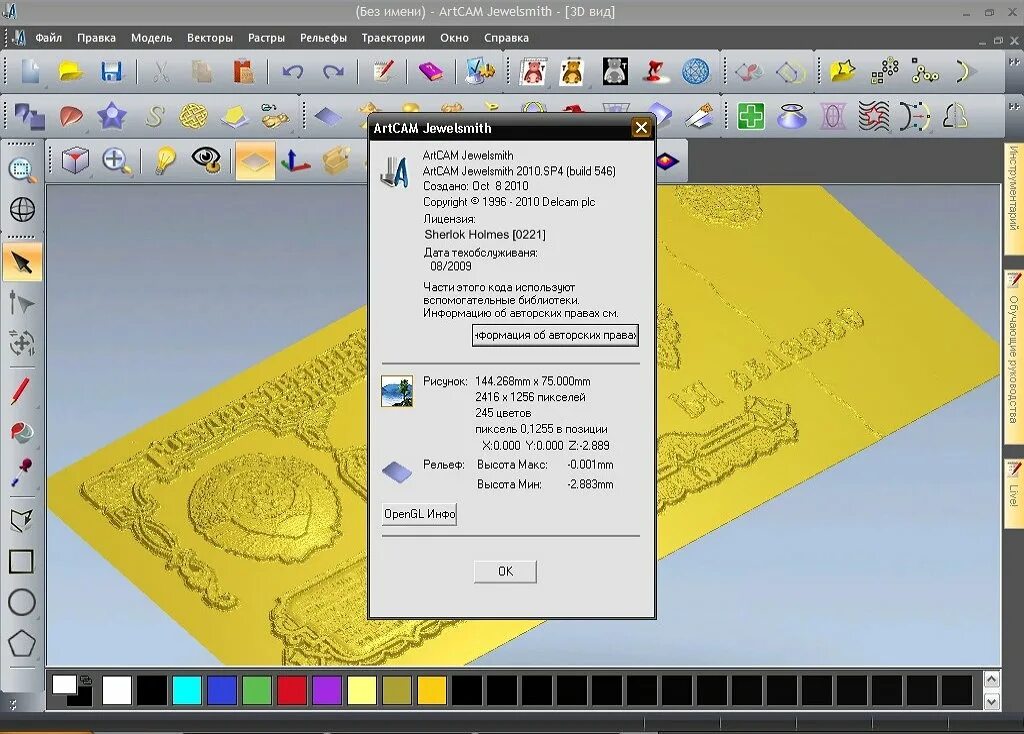Create a new file with blank page icon
This screenshot has height=734, width=1024.
[x=31, y=71]
